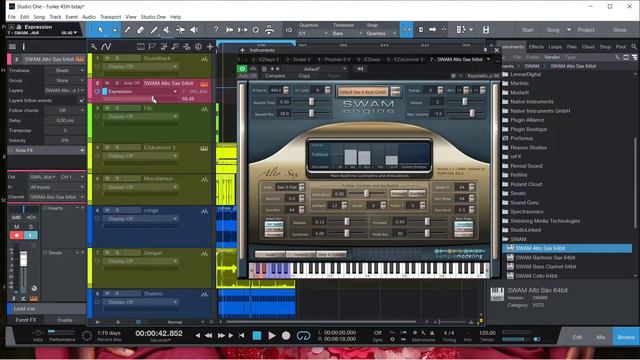Image resolution: width=640 pixels, height=360 pixels.
Task: Sort browser by Vendor
Action: pos(552,57)
